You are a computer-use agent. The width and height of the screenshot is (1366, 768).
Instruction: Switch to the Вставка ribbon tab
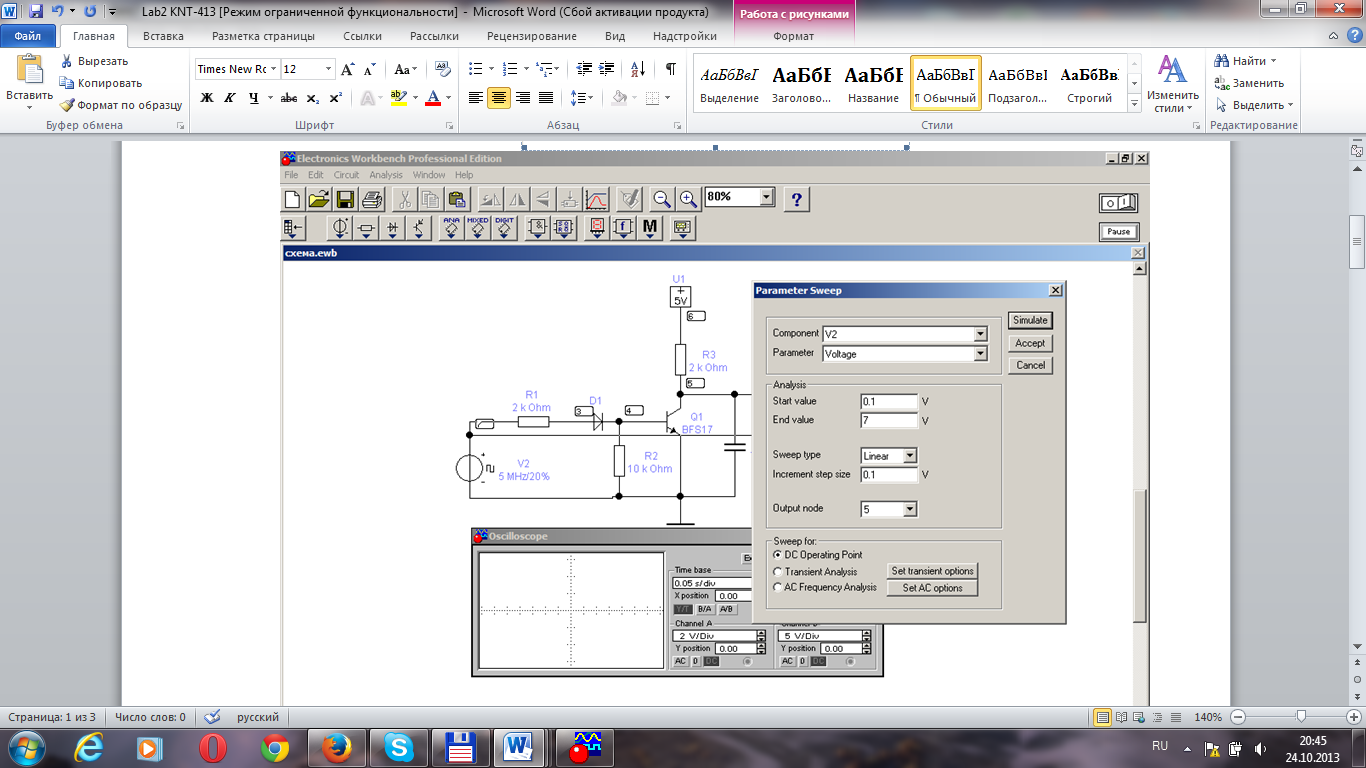pos(163,36)
